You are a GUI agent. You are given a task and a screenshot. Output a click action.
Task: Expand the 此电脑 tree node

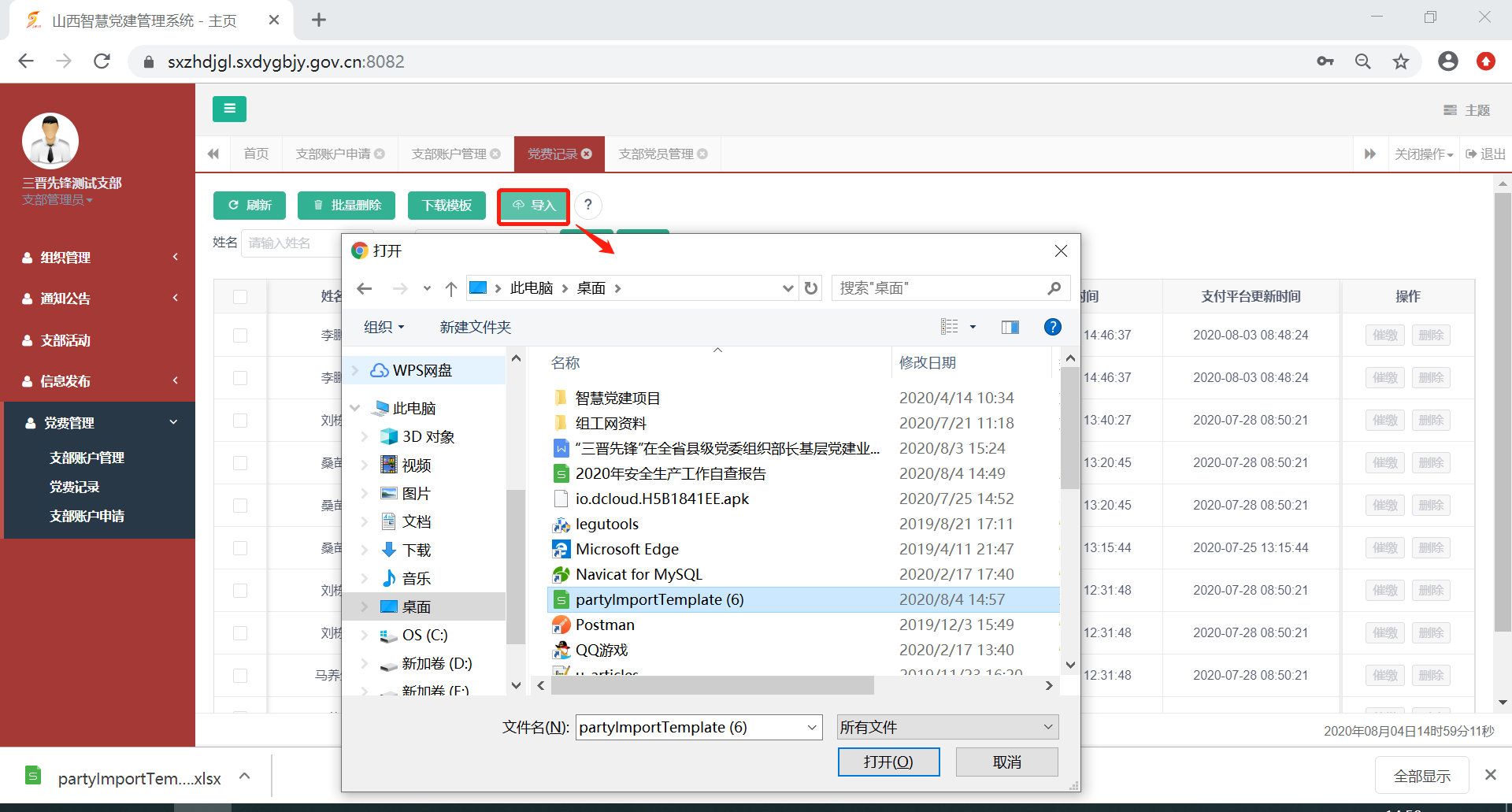pos(355,408)
